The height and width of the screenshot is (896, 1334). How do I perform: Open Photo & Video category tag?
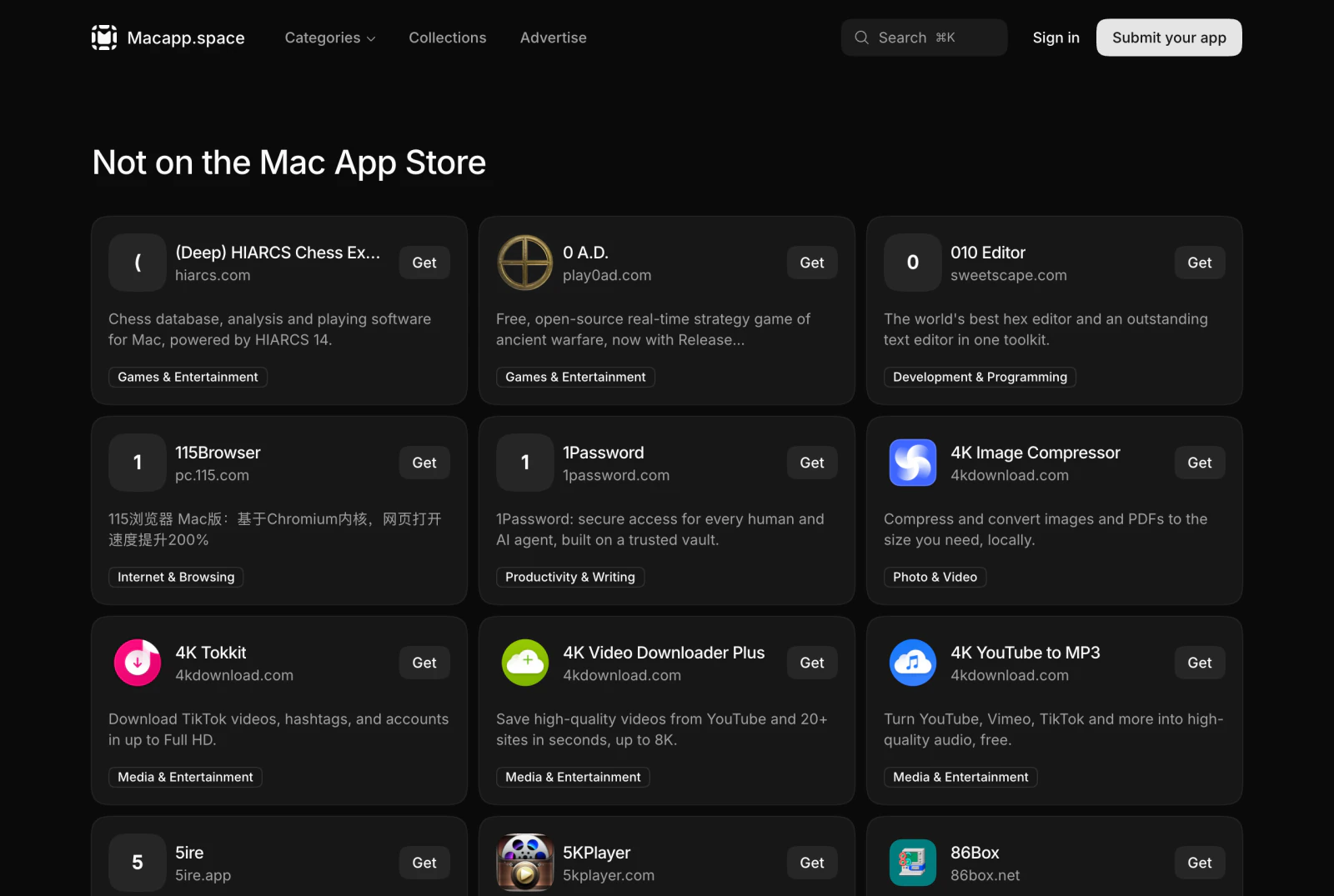tap(935, 577)
